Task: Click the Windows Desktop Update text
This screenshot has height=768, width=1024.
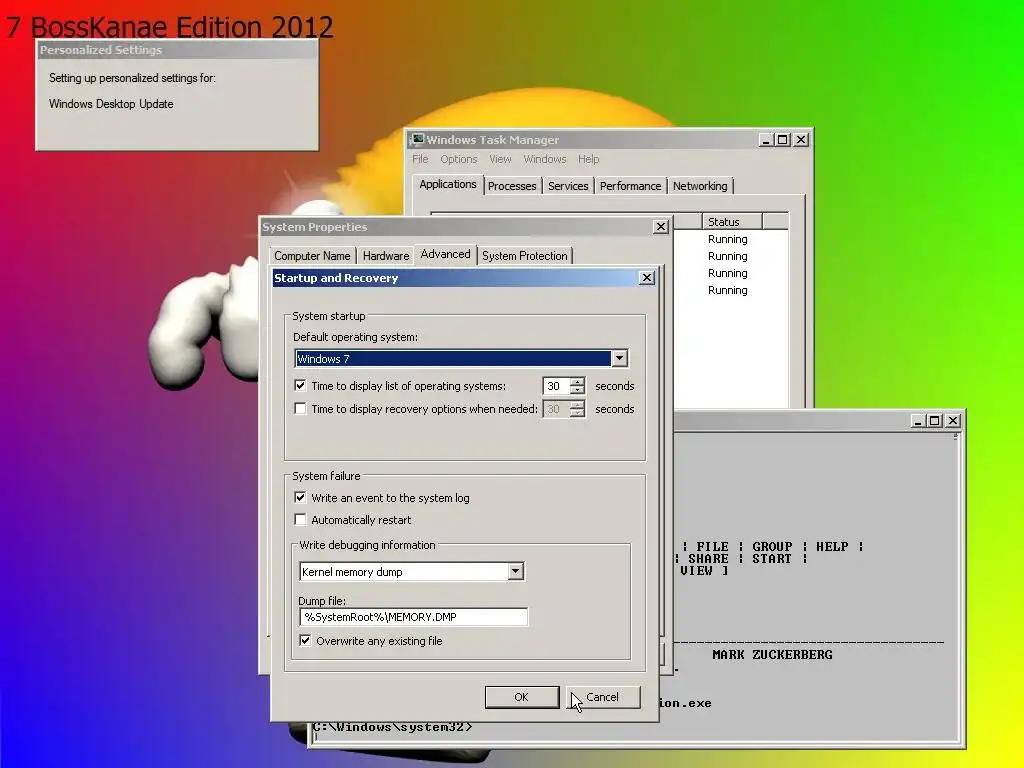Action: pos(111,104)
